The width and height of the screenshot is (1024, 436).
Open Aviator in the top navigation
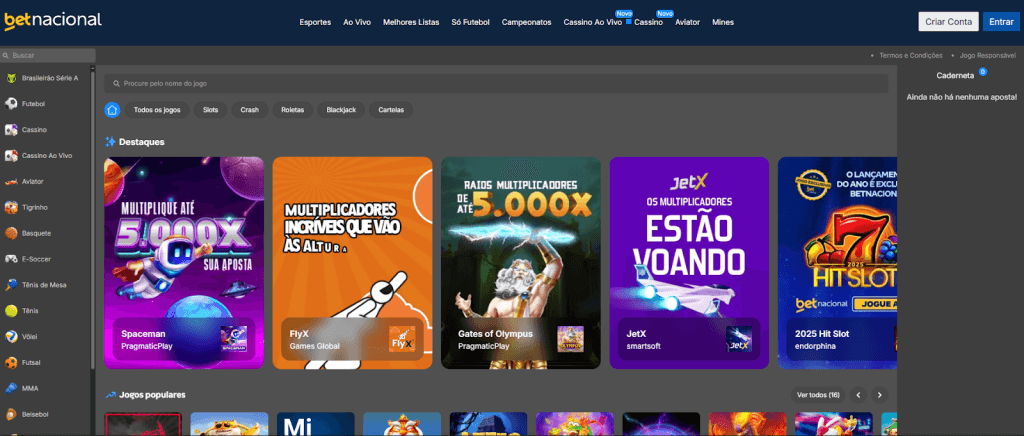[x=687, y=22]
